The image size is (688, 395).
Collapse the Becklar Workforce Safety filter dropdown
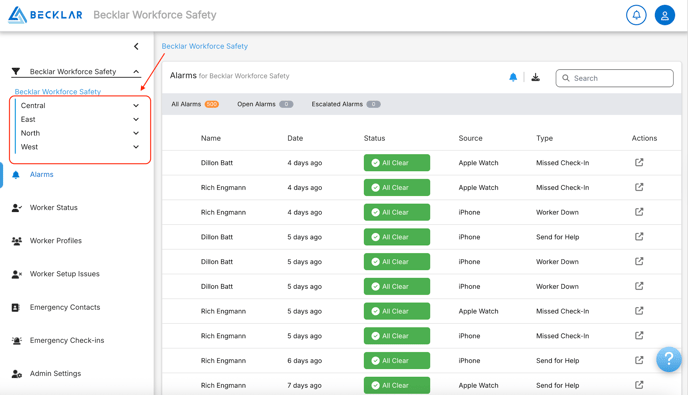[136, 72]
